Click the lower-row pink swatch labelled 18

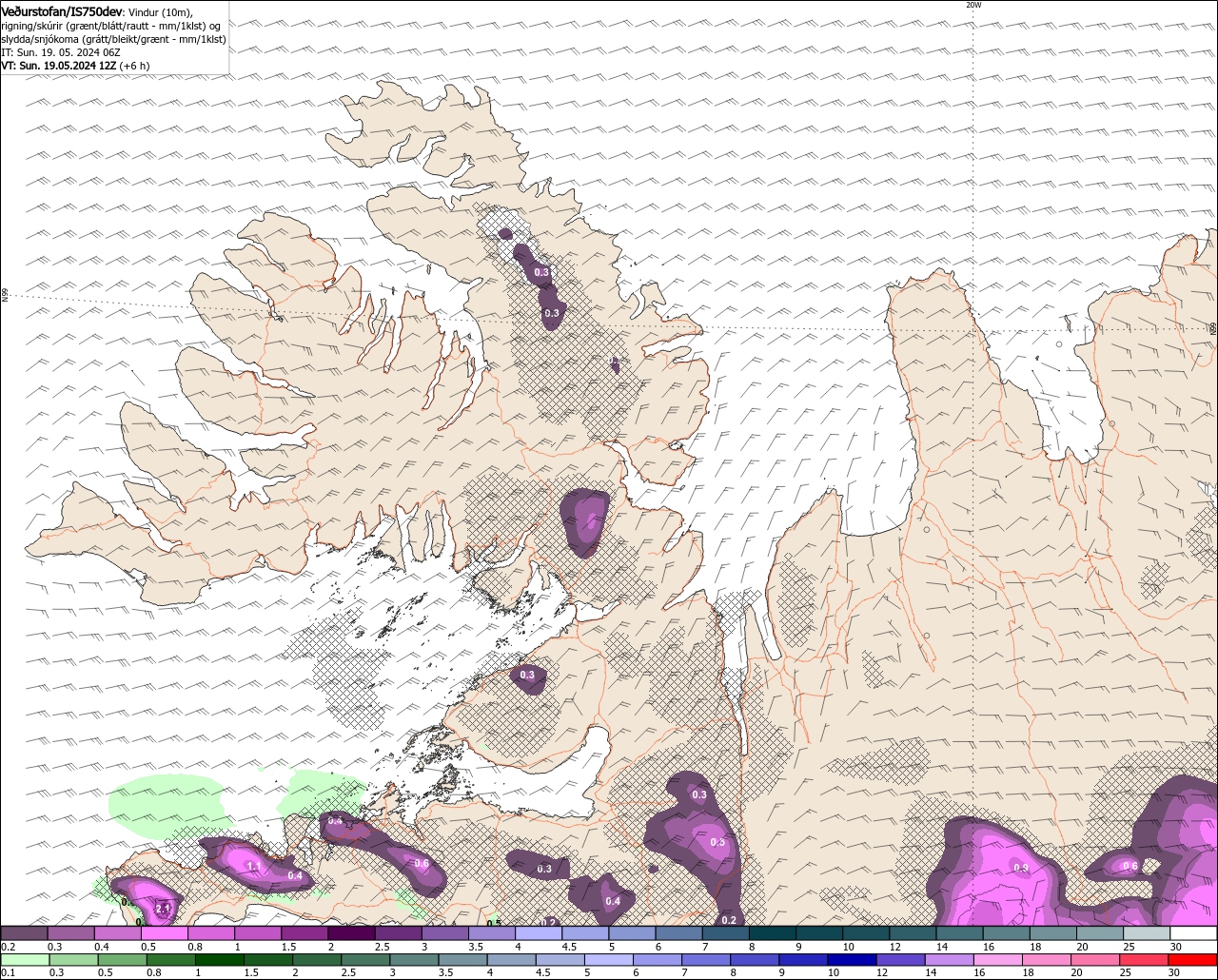(1048, 960)
